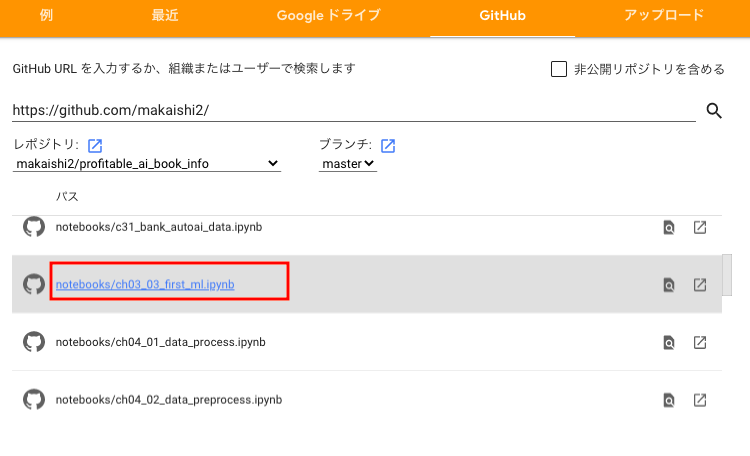Preview ch04_01_data_process notebook with file-search icon
750x456 pixels.
coord(669,343)
